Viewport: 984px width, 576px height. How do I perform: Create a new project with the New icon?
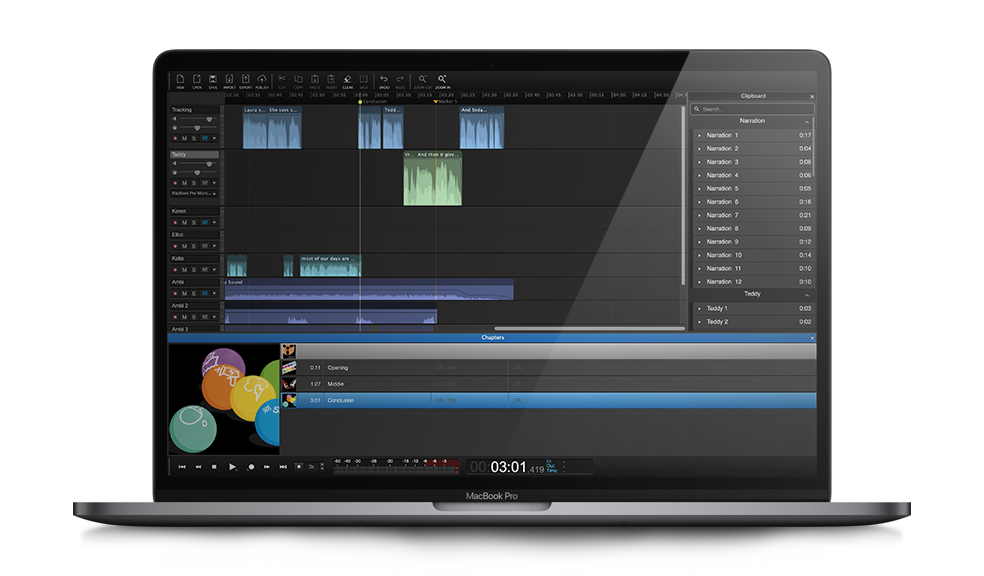pos(180,80)
